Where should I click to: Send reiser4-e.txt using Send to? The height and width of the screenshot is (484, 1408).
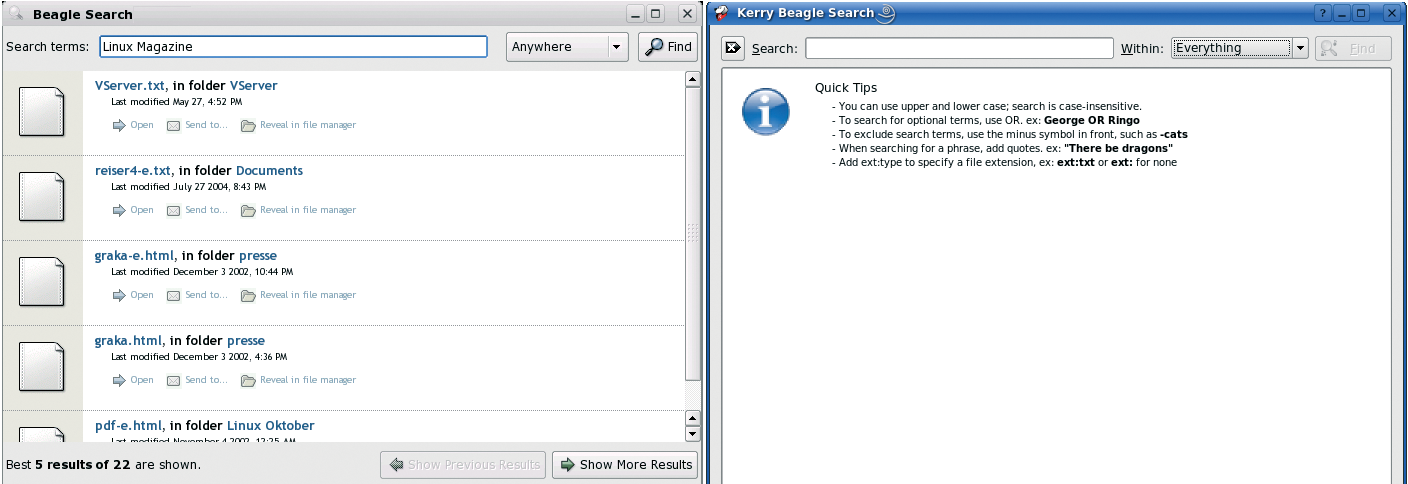point(197,210)
